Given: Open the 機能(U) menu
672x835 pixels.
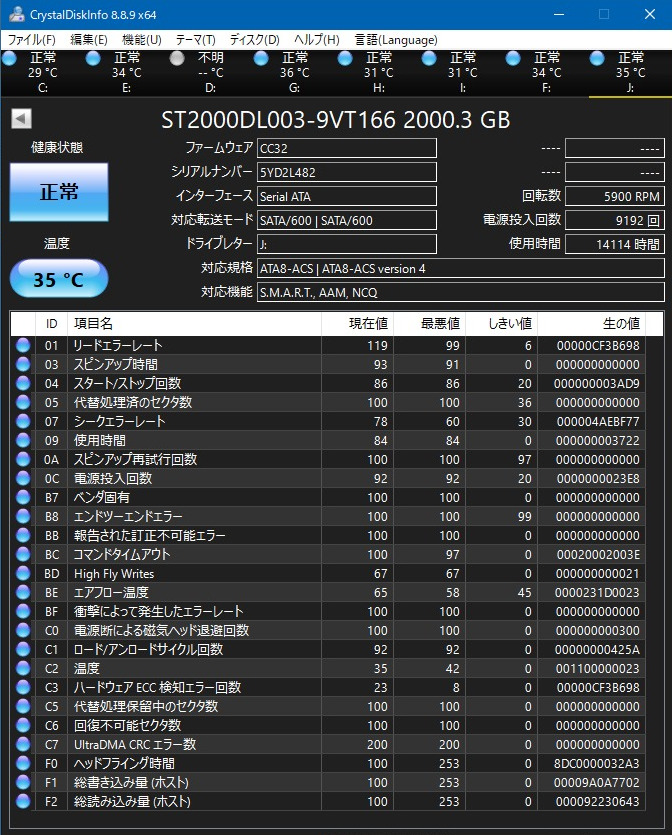Looking at the screenshot, I should 141,40.
